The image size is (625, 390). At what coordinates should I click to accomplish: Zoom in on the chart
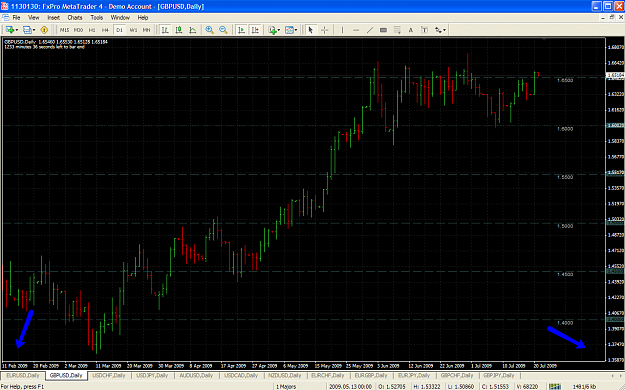tap(209, 30)
